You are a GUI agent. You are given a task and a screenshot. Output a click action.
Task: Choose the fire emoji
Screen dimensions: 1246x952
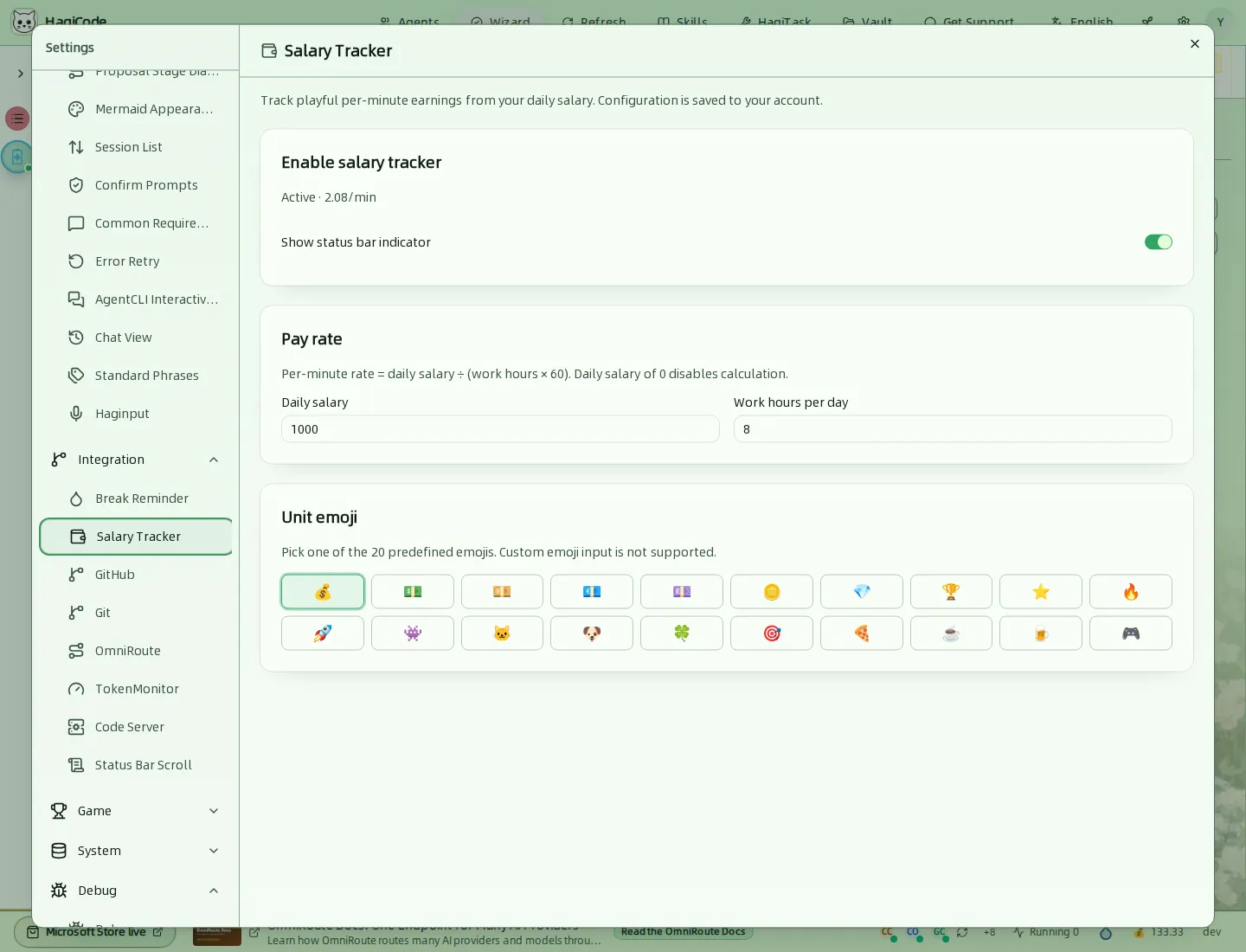1131,592
